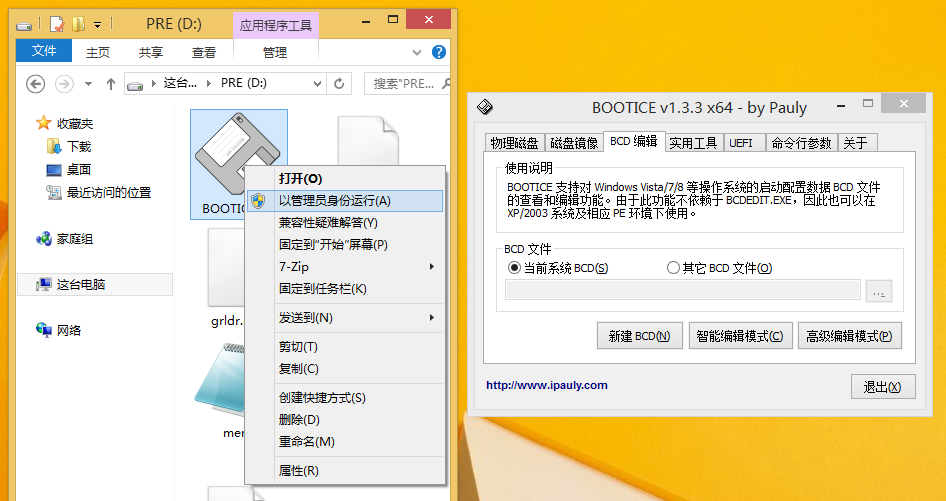Select 其它 BCD 文件 radio button
Screen dimensions: 946x501
(673, 267)
